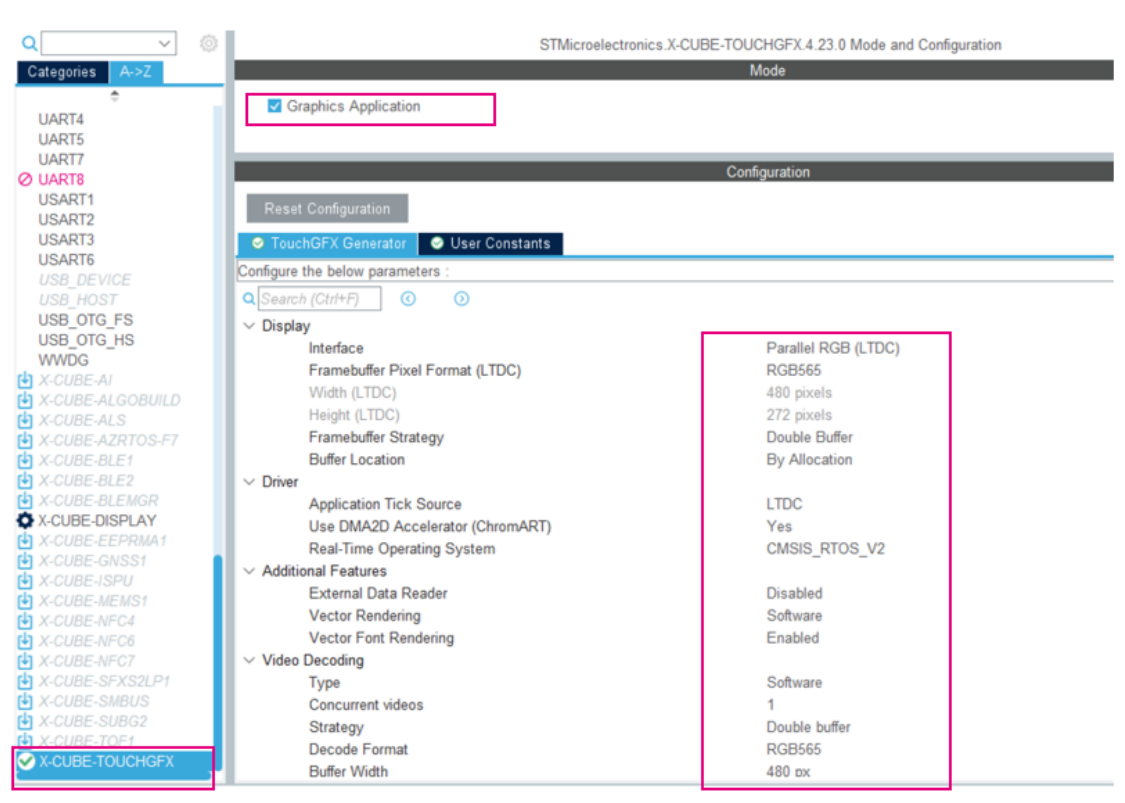Screen dimensions: 1125x803
Task: Click the Concurrent videos value 1
Action: click(x=771, y=705)
